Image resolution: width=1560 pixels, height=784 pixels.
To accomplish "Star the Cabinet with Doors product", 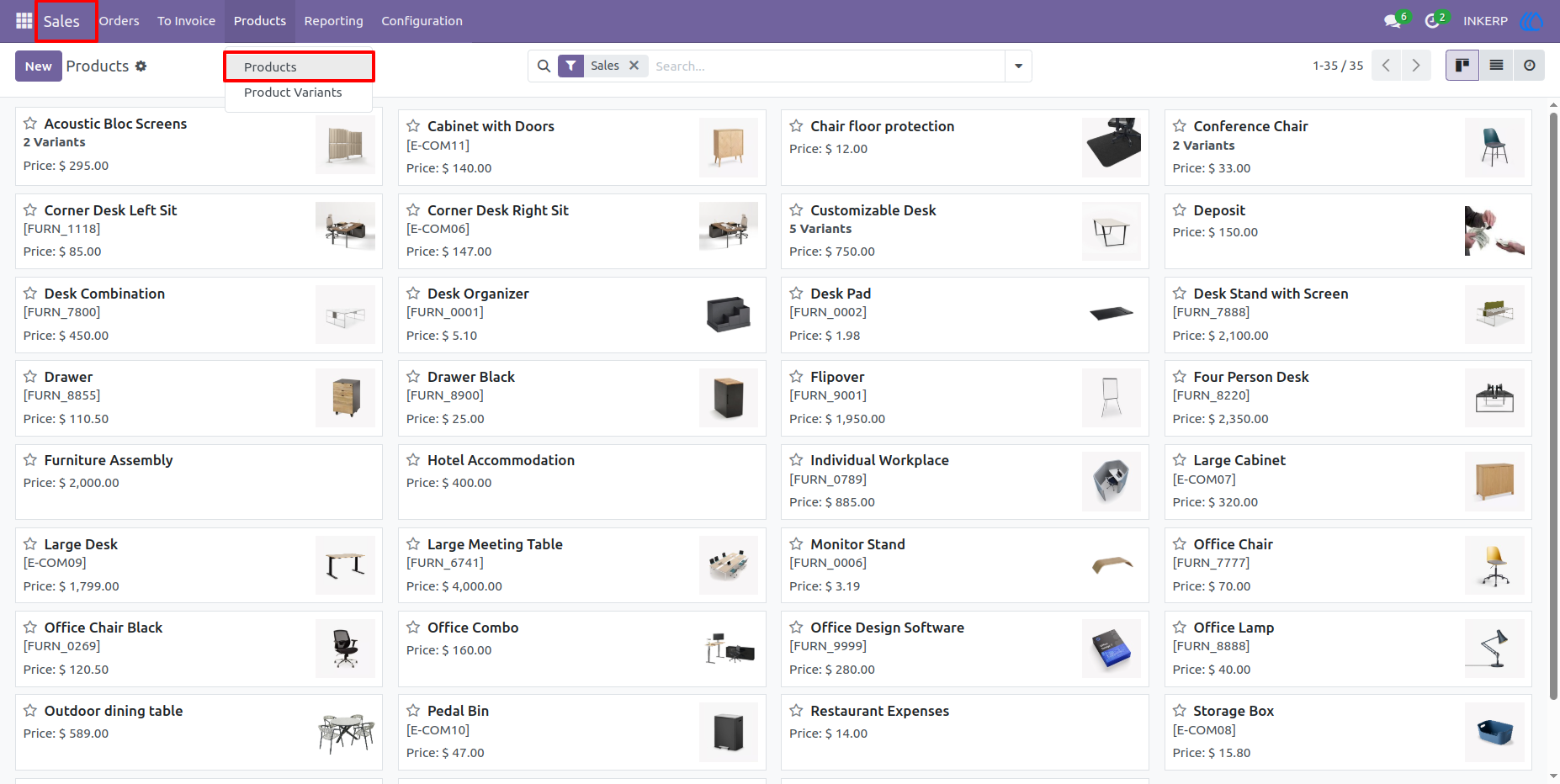I will click(413, 125).
